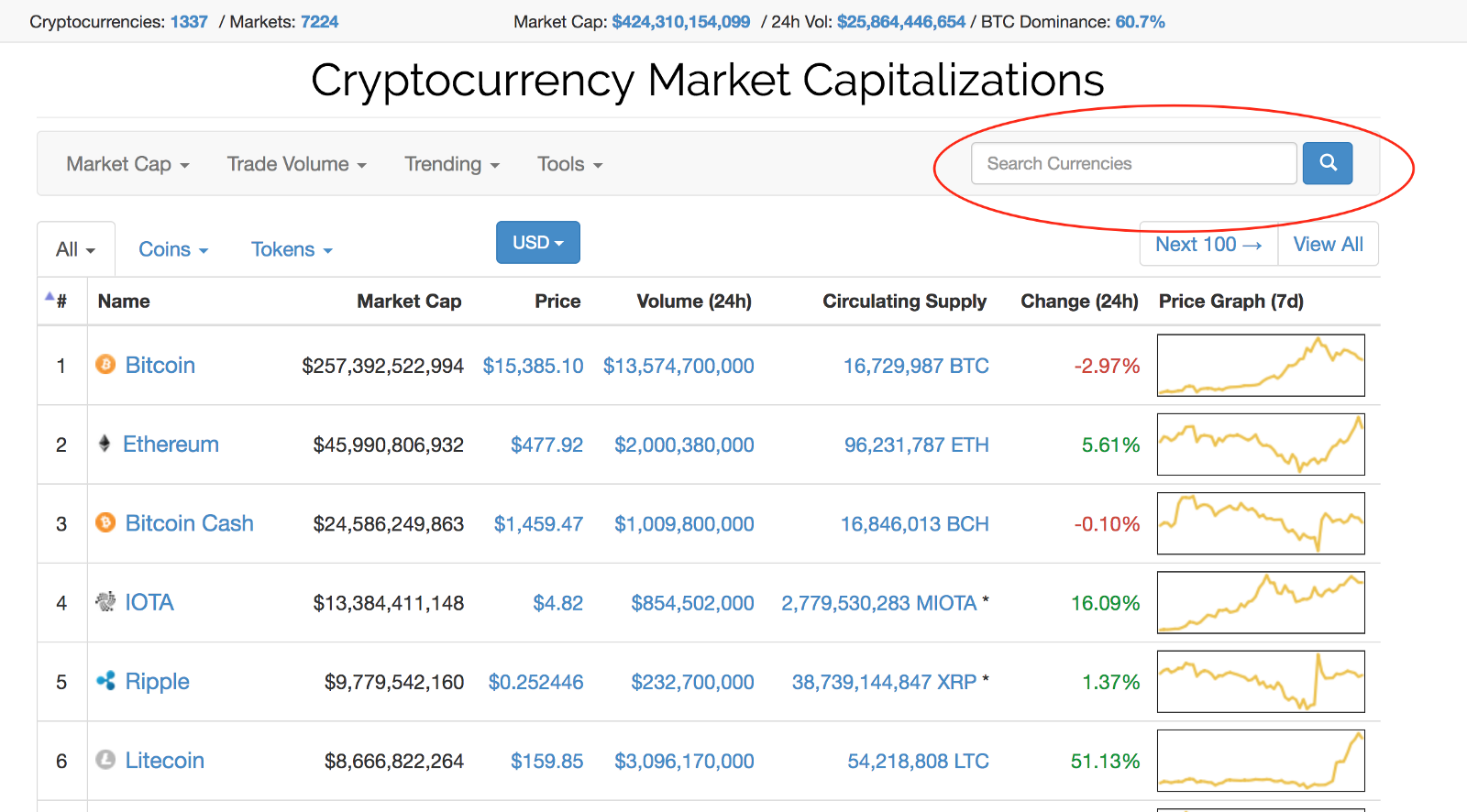Viewport: 1467px width, 812px height.
Task: Switch to the Tokens tab
Action: [292, 249]
